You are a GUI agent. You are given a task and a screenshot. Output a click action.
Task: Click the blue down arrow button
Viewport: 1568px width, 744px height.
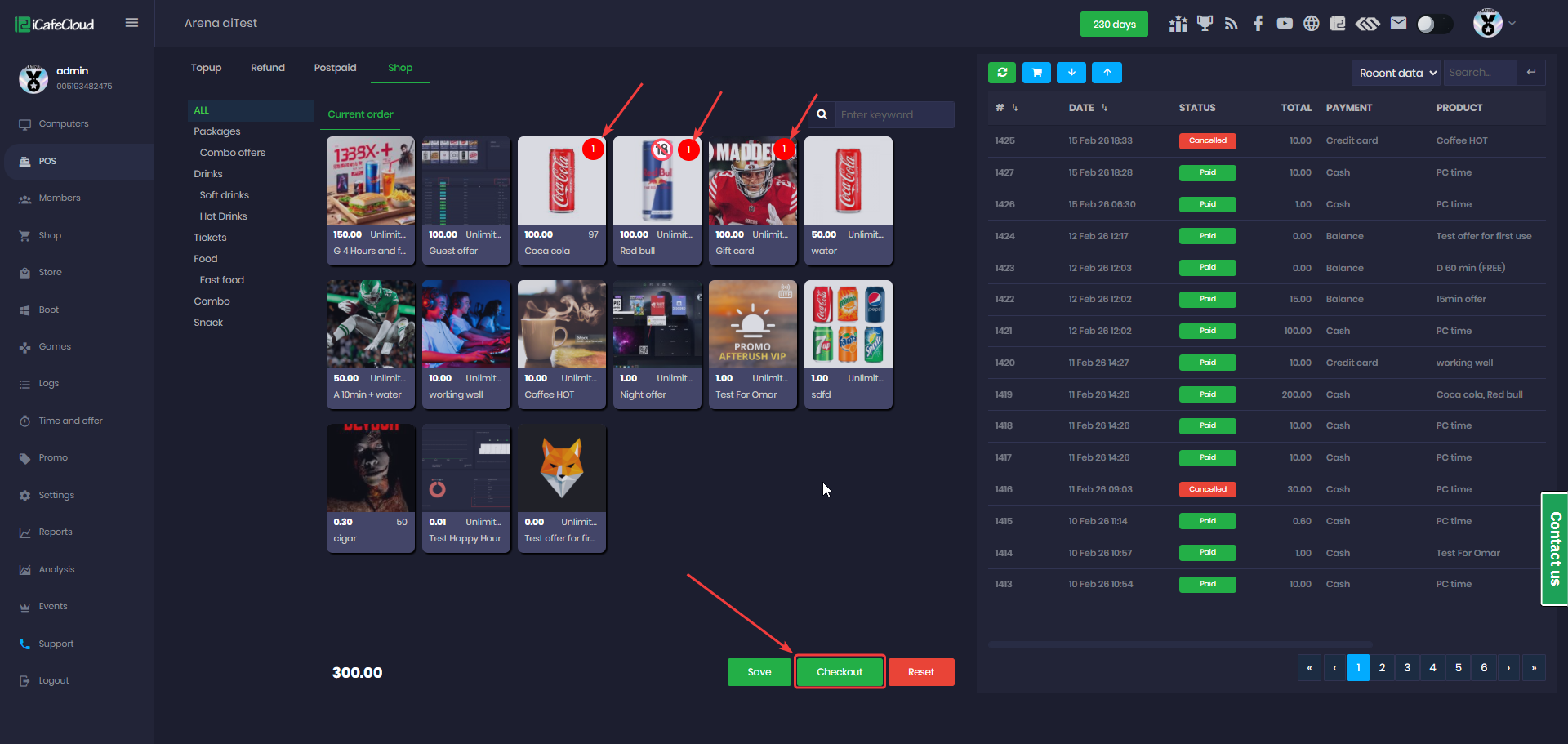[1071, 73]
